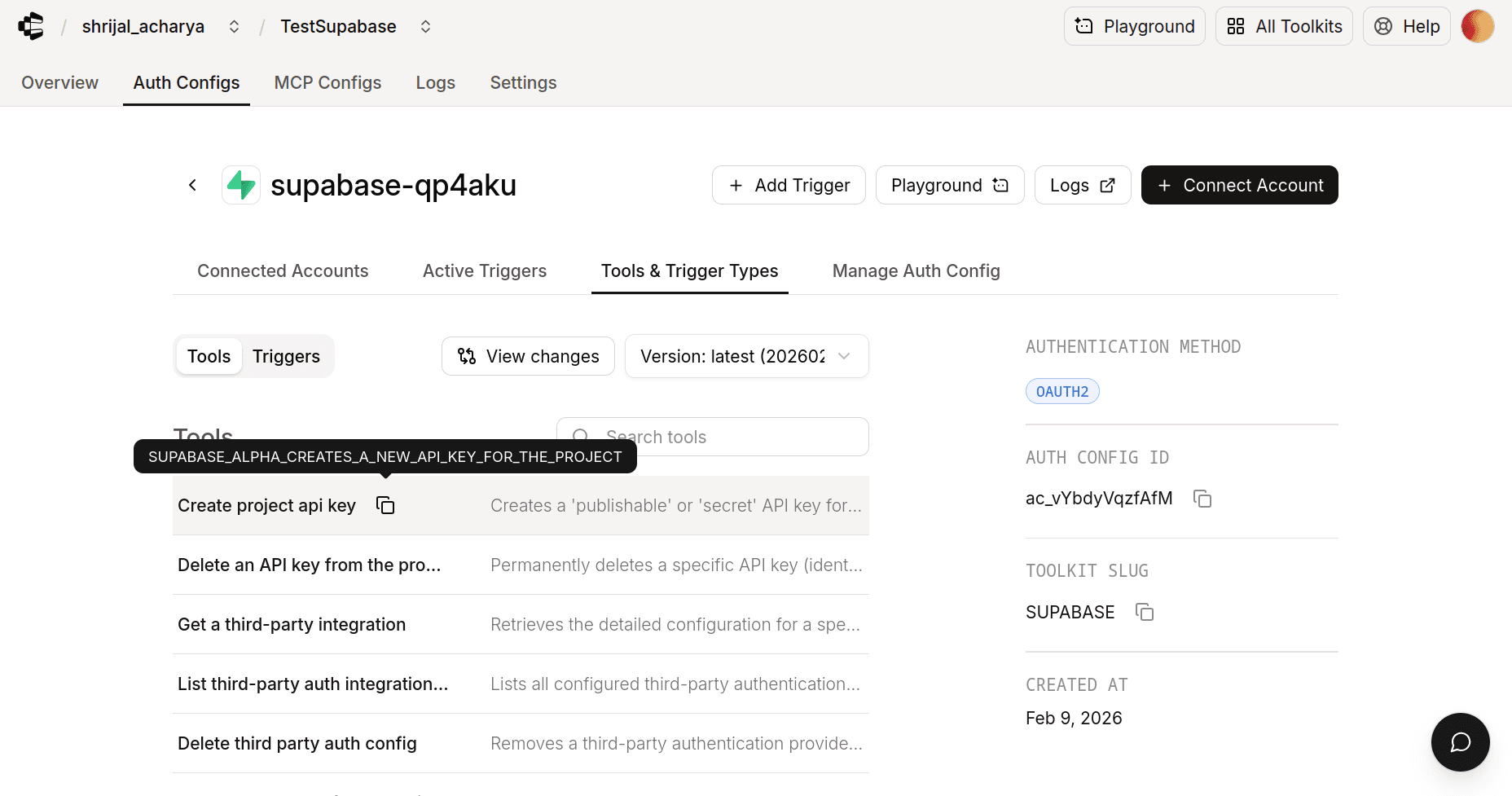Image resolution: width=1512 pixels, height=796 pixels.
Task: Open the user avatar menu
Action: [1478, 26]
